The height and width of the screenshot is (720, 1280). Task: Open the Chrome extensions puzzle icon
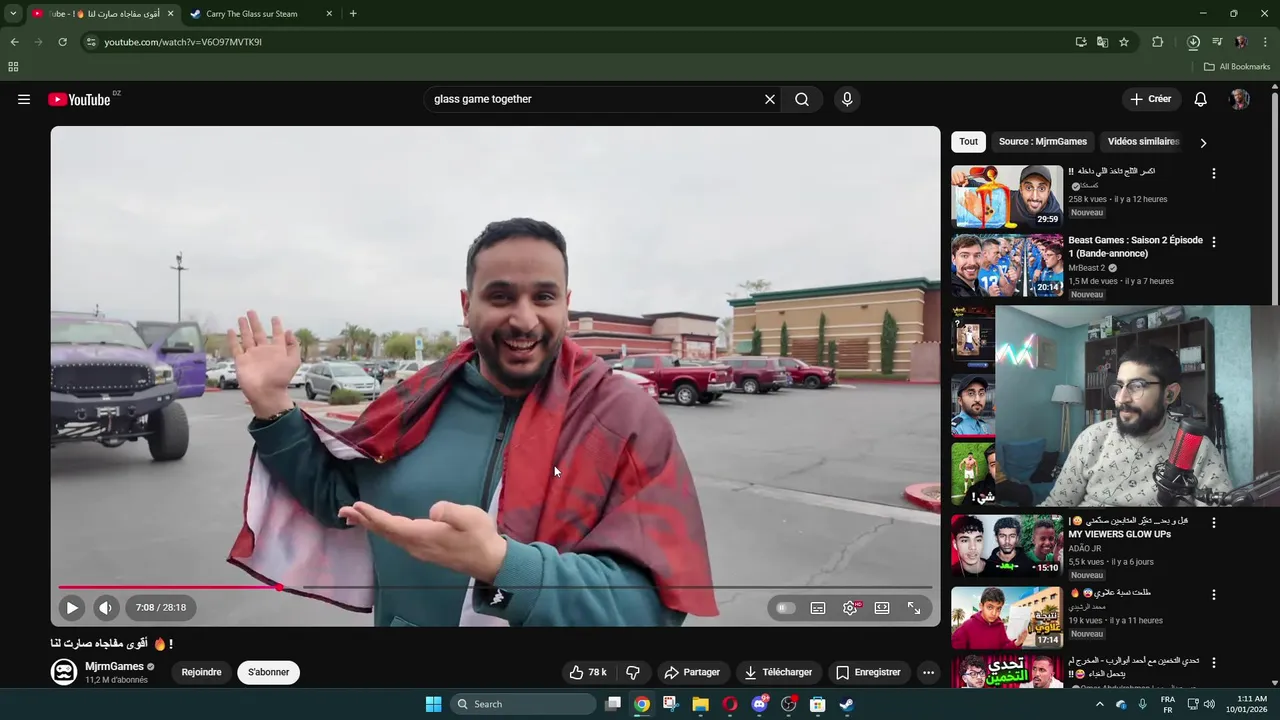pos(1158,42)
